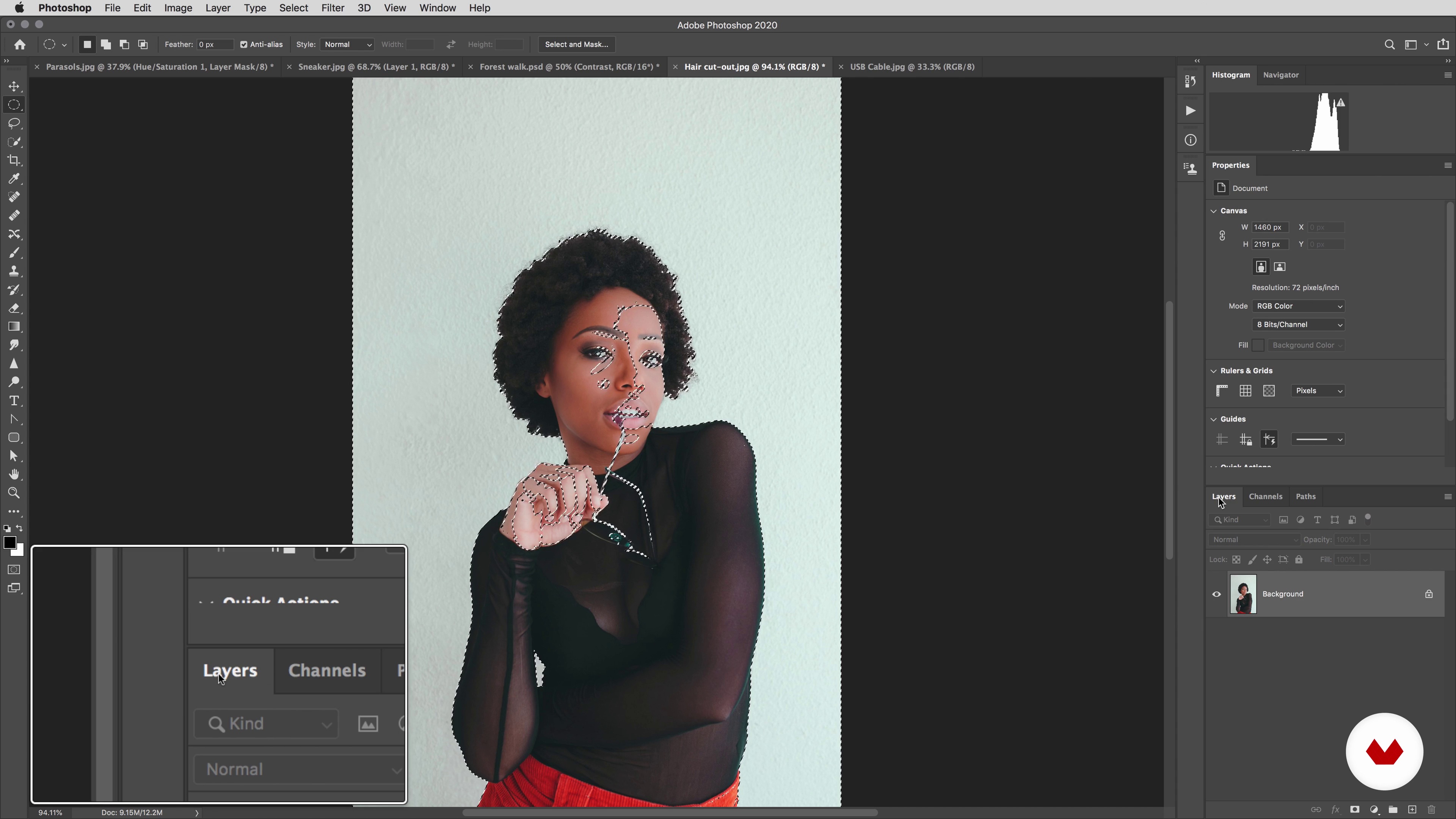Click the foreground color swatch
This screenshot has width=1456, height=819.
[9, 543]
